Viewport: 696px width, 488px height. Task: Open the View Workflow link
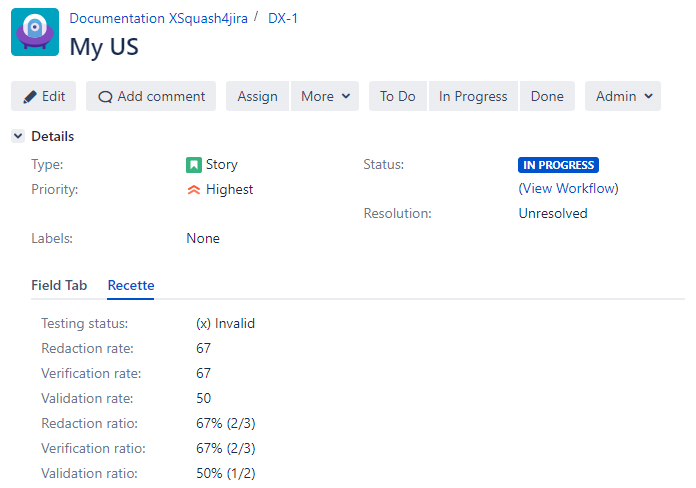[x=568, y=188]
